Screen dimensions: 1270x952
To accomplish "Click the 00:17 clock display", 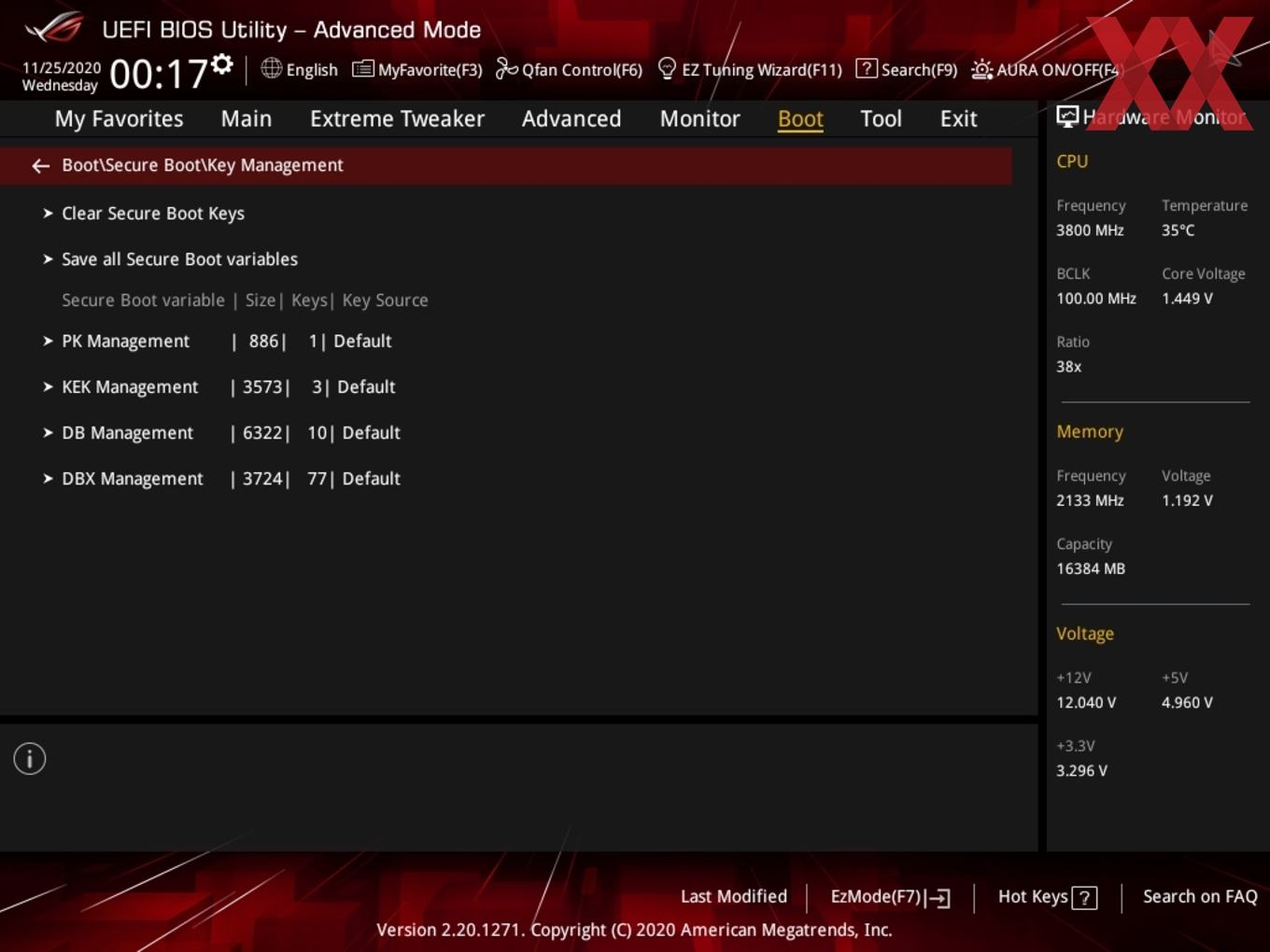I will (x=159, y=74).
